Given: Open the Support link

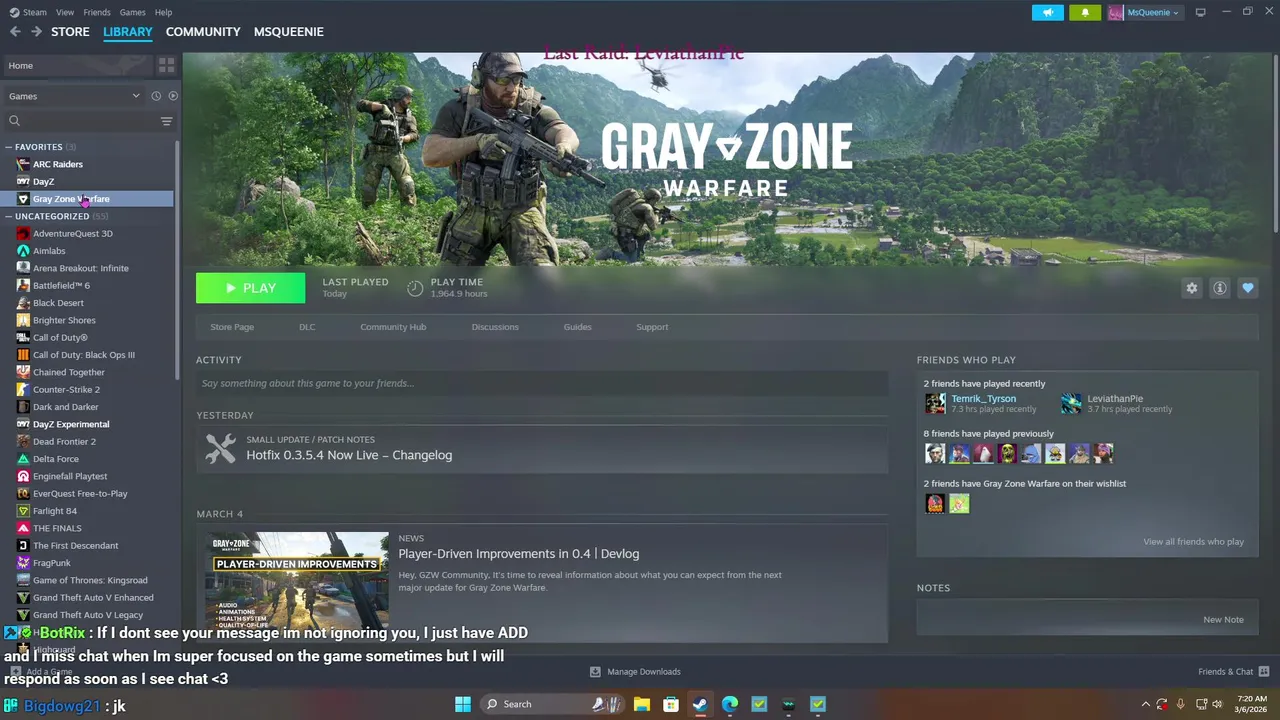Looking at the screenshot, I should pyautogui.click(x=652, y=327).
